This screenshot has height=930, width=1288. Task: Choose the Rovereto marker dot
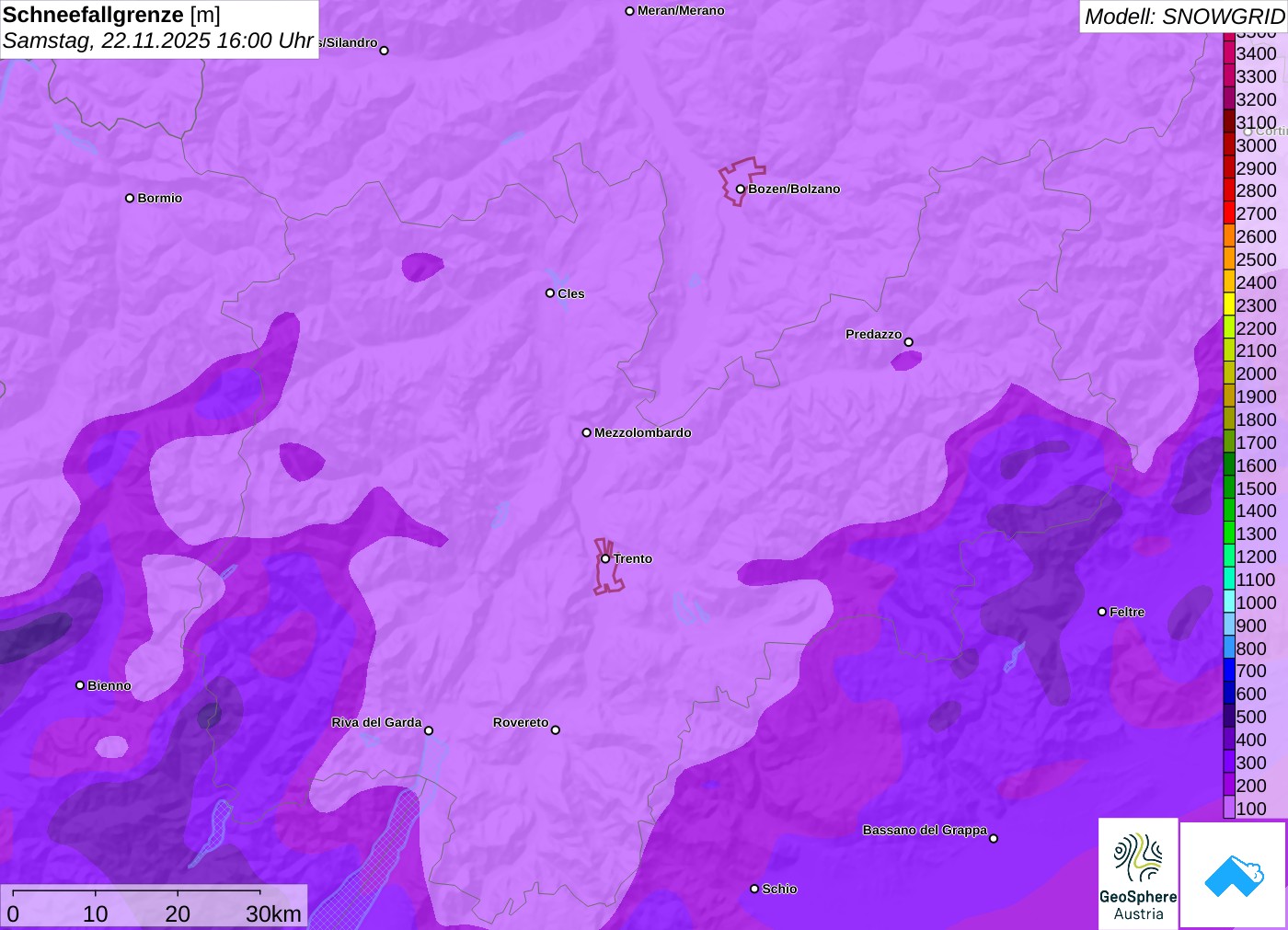[556, 730]
